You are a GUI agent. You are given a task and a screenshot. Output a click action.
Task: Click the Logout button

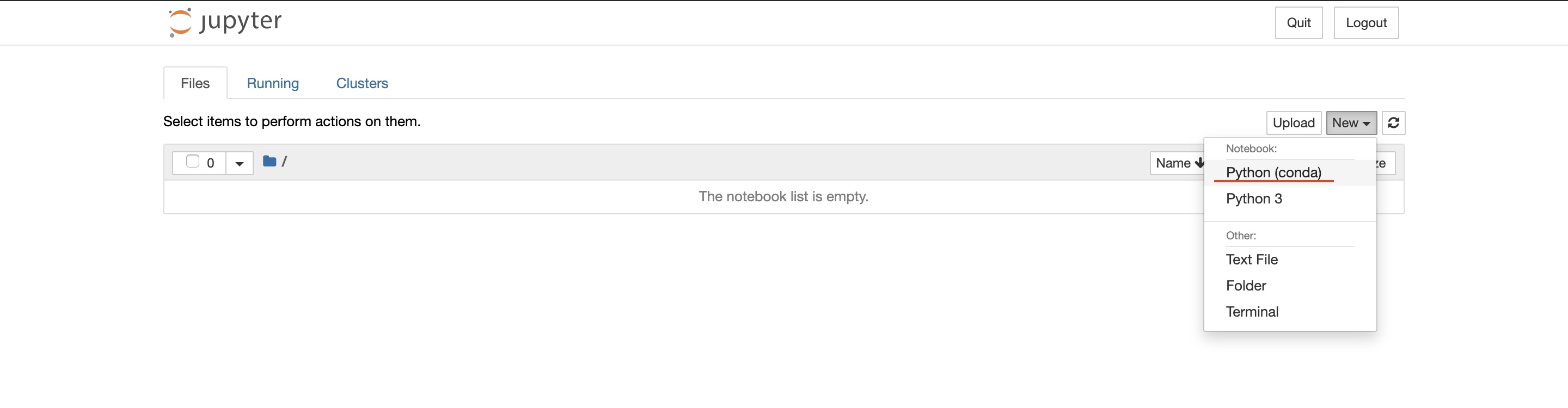coord(1366,22)
